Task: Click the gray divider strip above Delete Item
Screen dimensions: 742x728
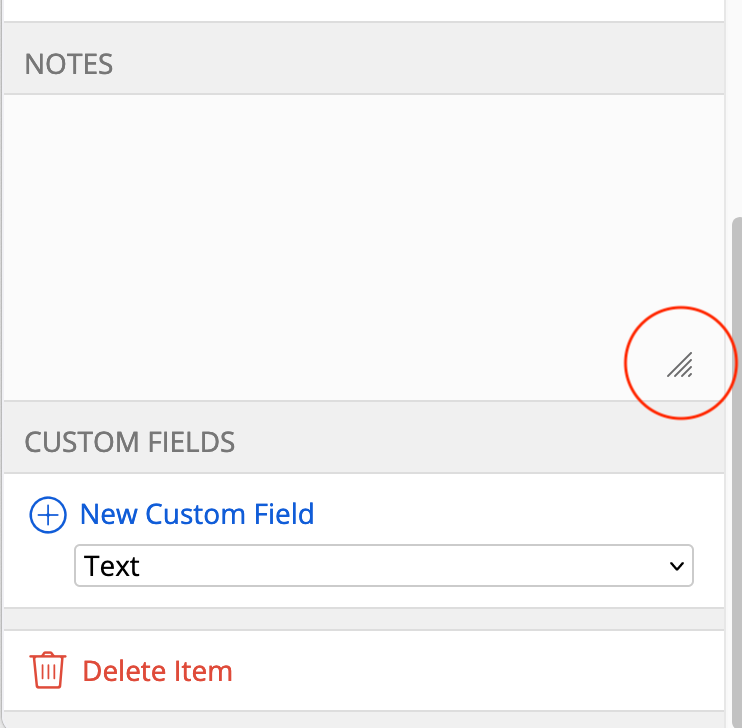Action: pos(362,619)
